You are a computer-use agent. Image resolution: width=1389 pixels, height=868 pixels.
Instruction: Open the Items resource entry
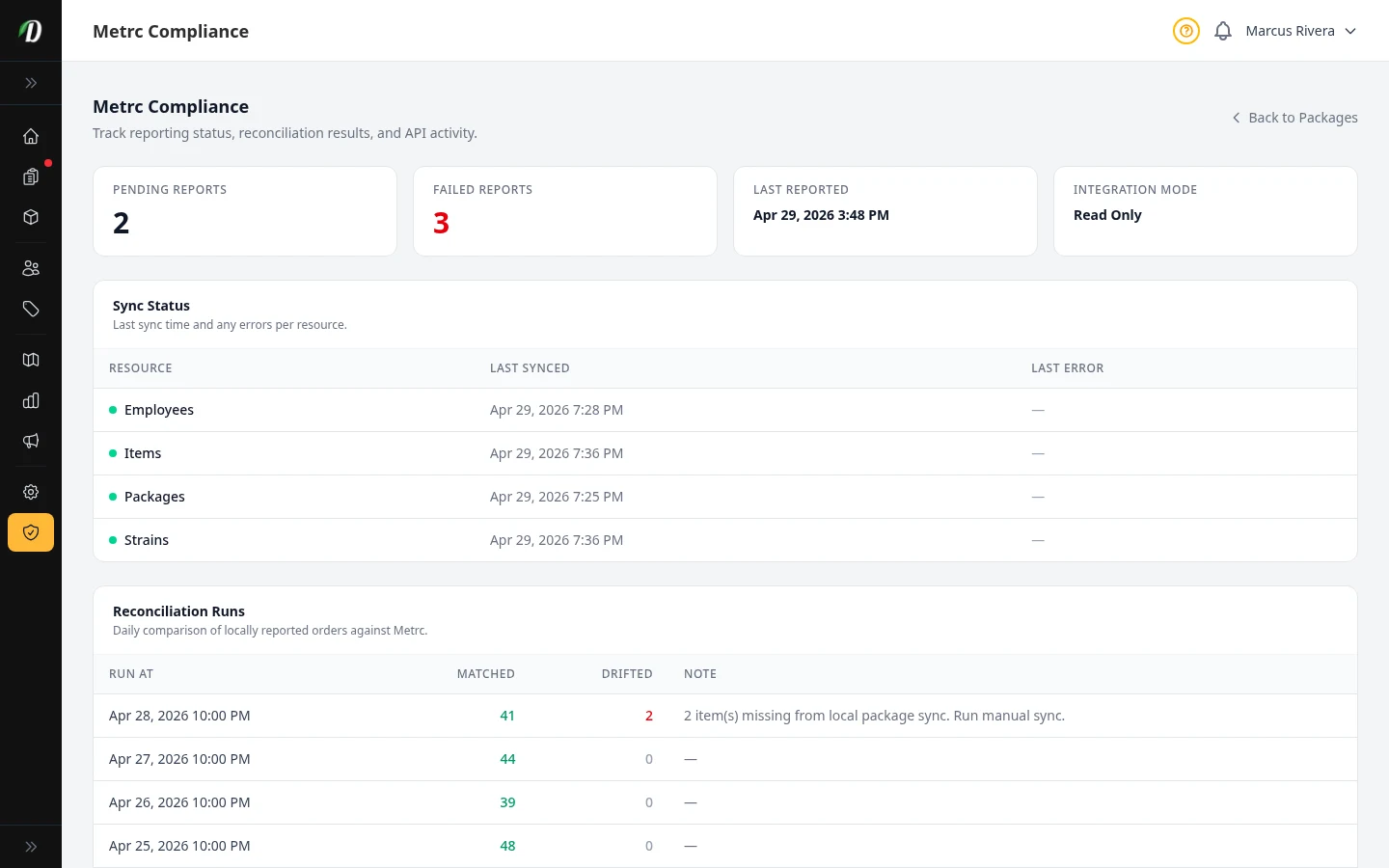coord(143,452)
